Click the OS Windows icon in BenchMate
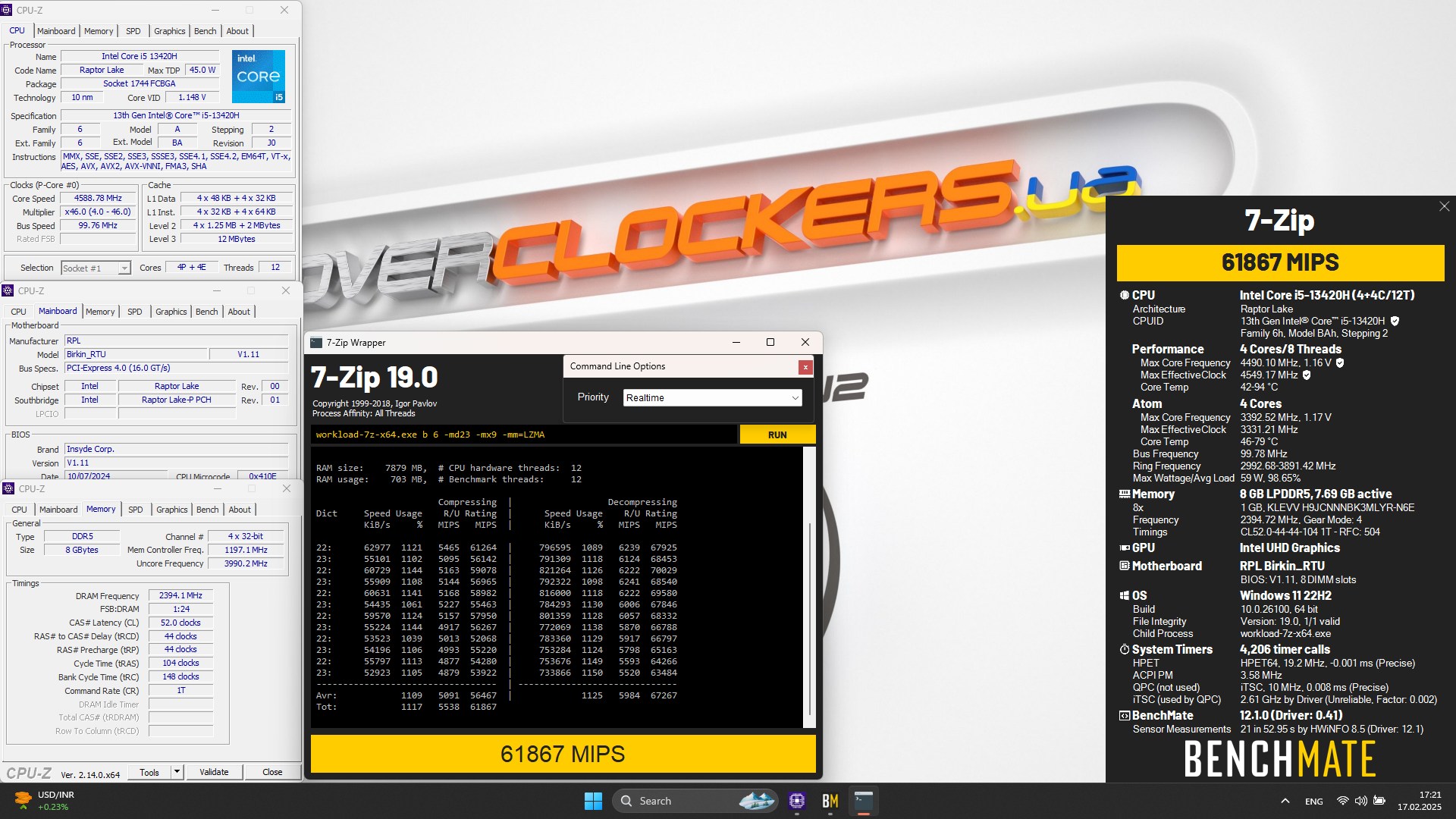 coord(1124,596)
